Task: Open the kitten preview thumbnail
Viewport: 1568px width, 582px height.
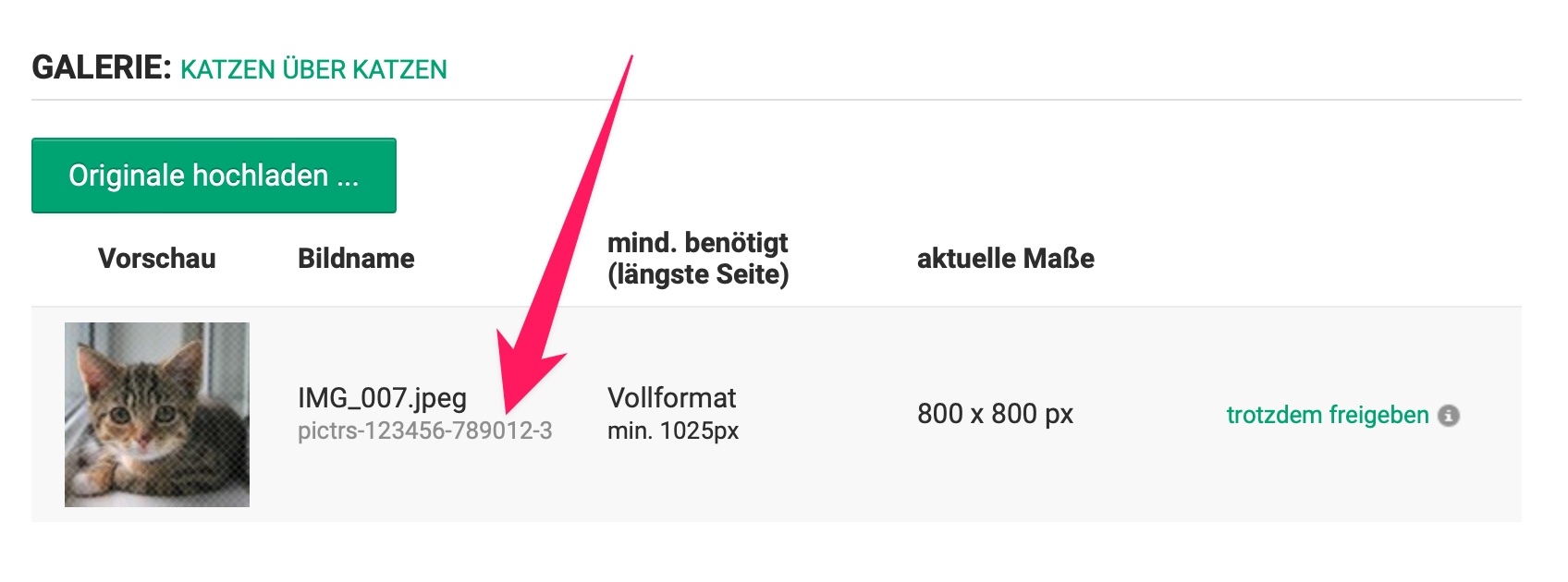Action: 157,415
